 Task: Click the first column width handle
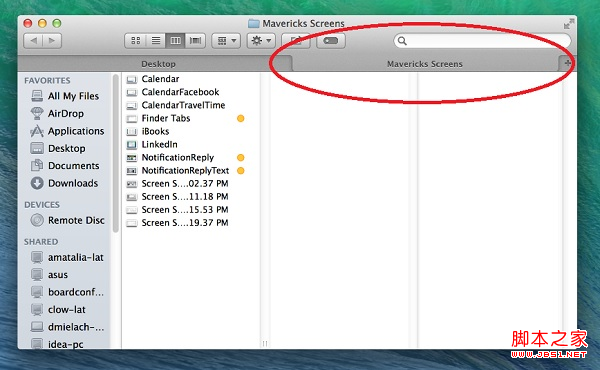[265, 343]
